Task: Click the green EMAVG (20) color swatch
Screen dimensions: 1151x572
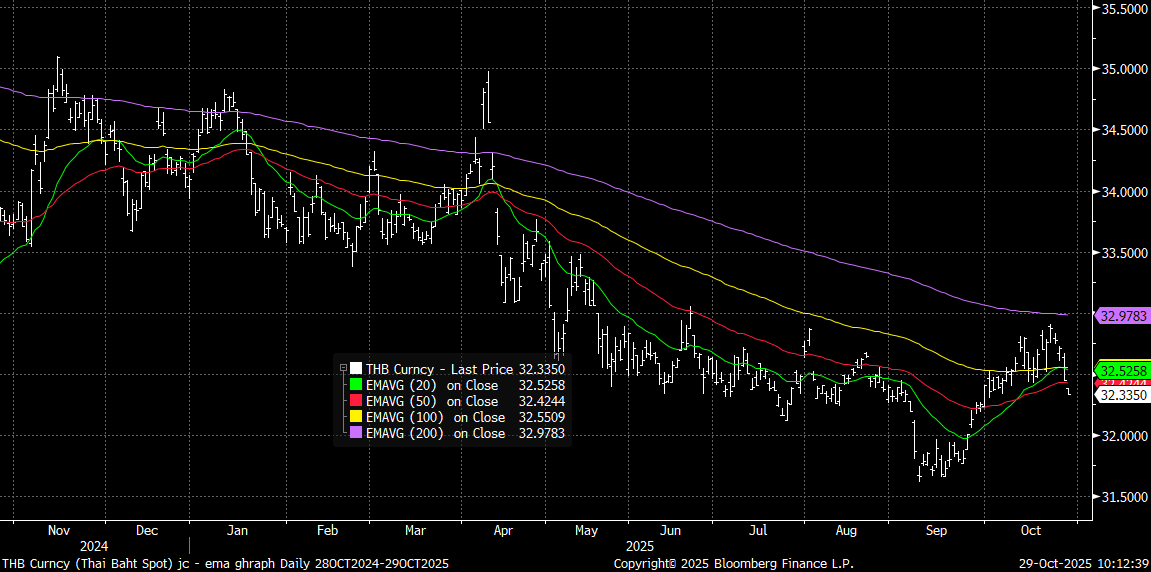Action: [x=356, y=385]
